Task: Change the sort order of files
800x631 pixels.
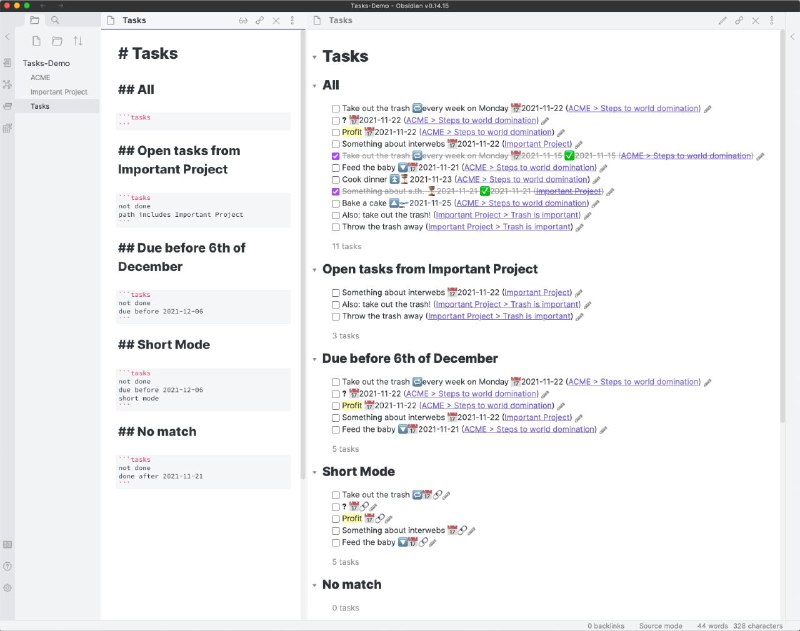Action: 79,41
